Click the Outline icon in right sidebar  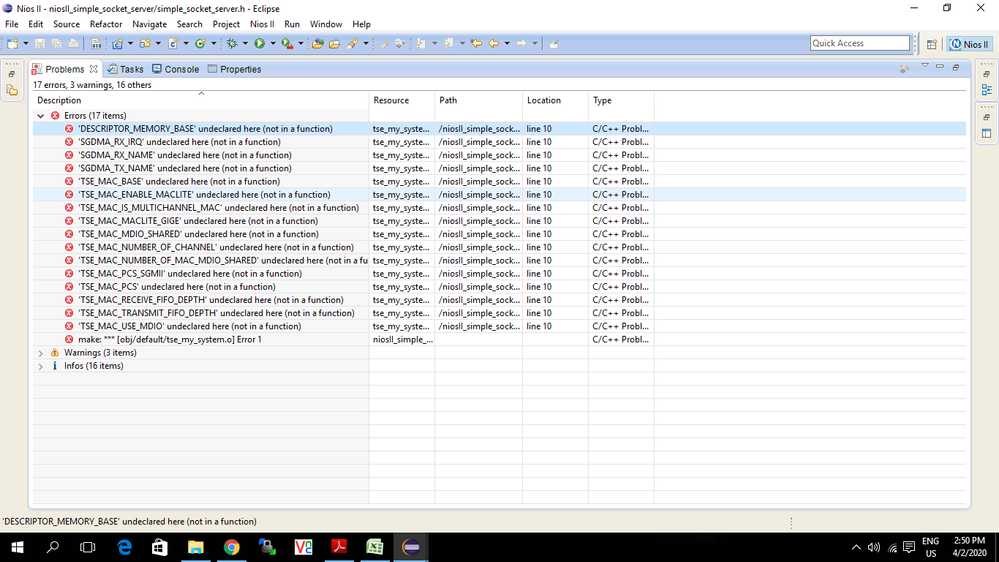986,90
